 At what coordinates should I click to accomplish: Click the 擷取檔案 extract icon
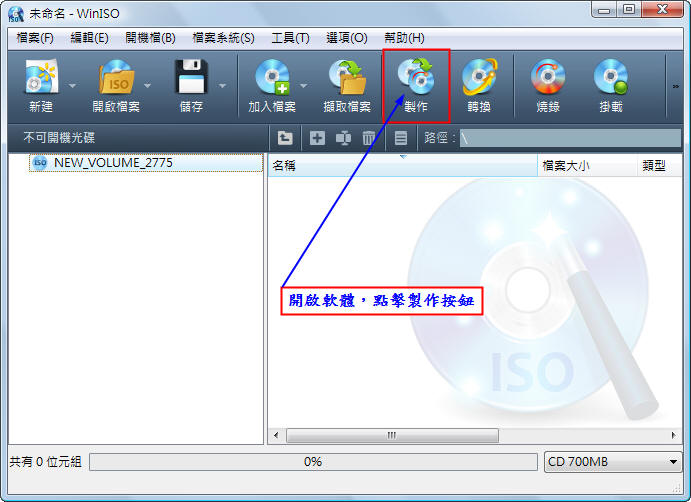[347, 77]
